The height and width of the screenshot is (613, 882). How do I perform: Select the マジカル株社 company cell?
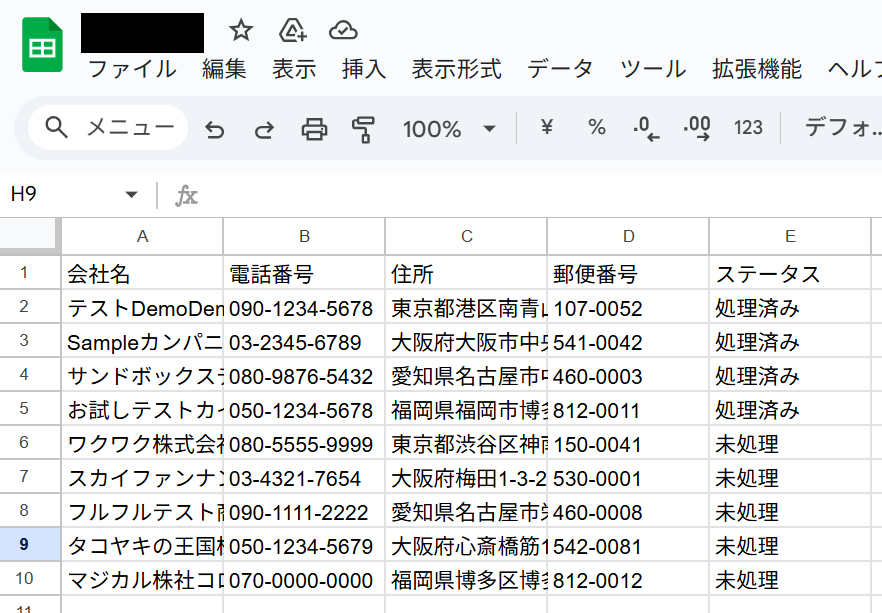pyautogui.click(x=142, y=579)
